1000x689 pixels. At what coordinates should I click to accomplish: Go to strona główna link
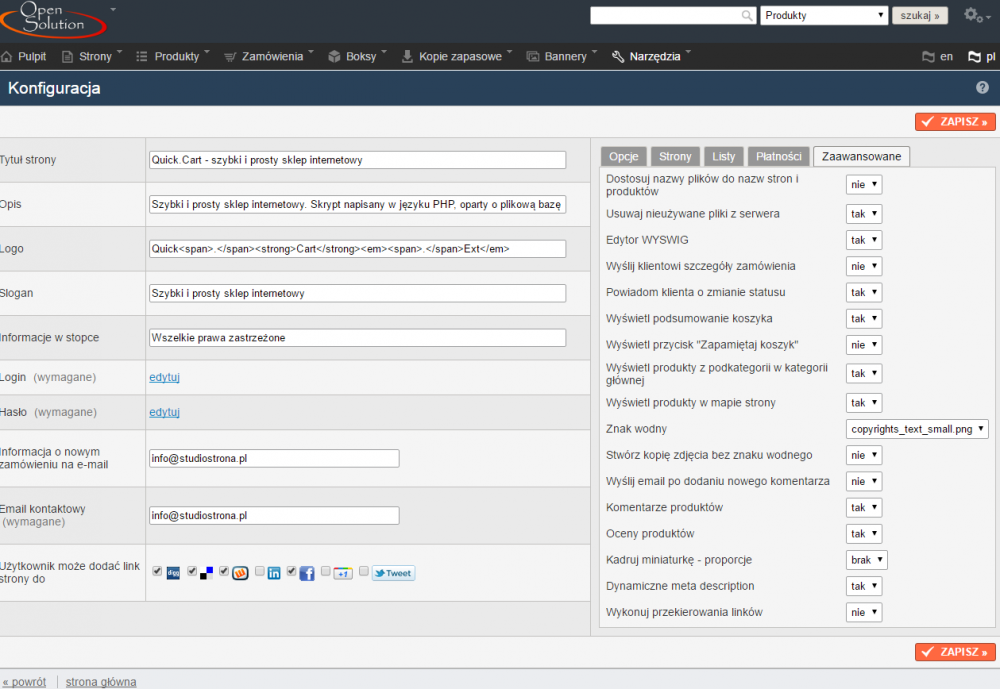(101, 682)
